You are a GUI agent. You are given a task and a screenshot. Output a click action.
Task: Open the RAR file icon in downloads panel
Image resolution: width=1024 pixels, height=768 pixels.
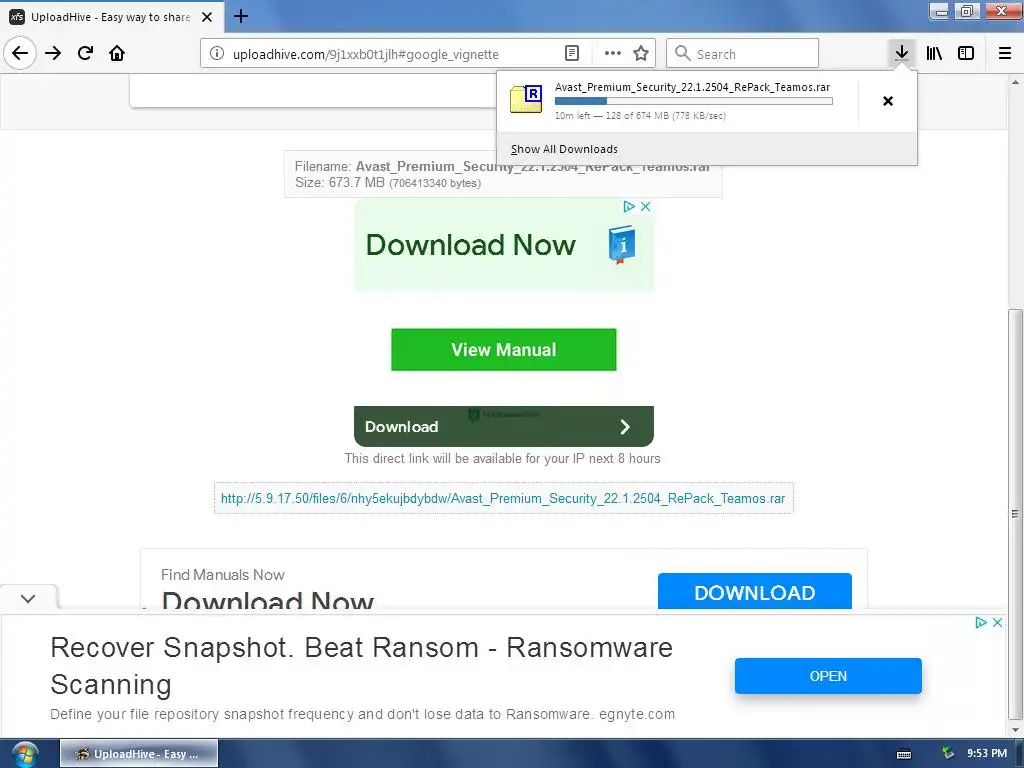[526, 99]
